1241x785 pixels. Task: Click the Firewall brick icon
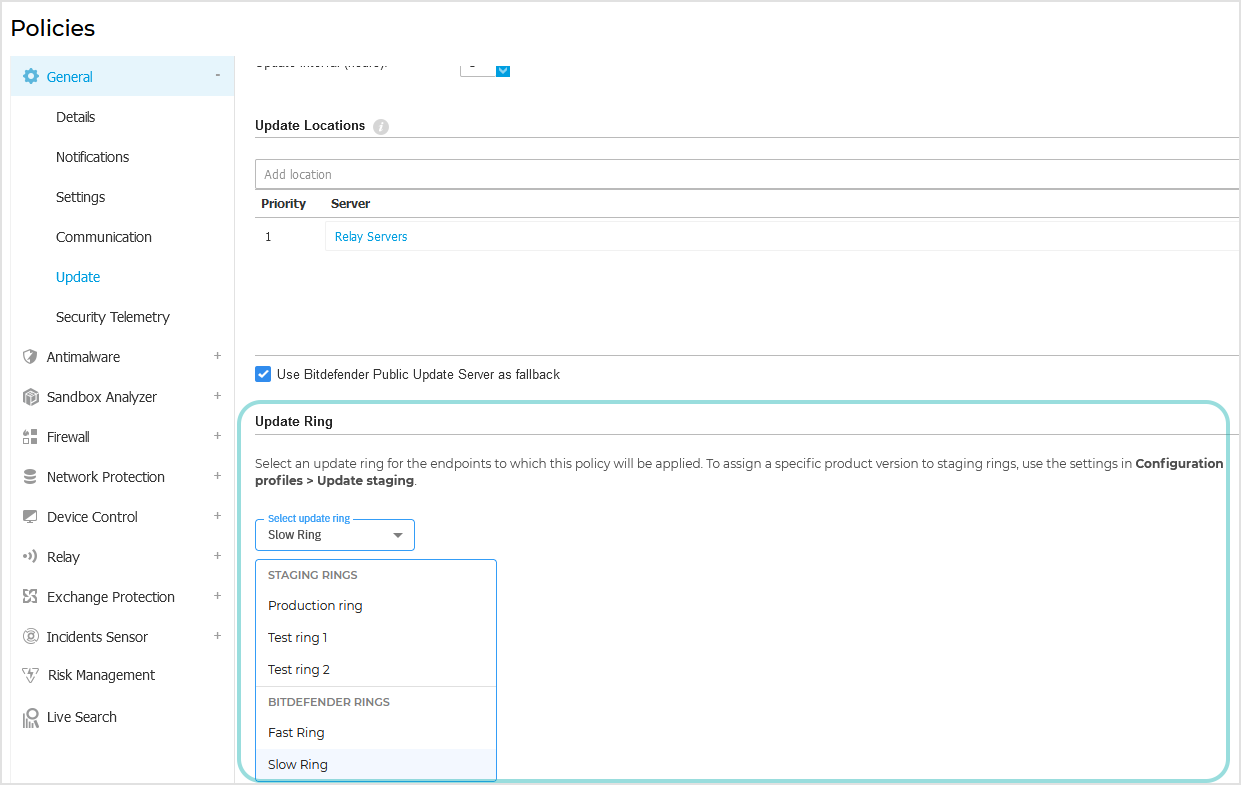point(30,436)
